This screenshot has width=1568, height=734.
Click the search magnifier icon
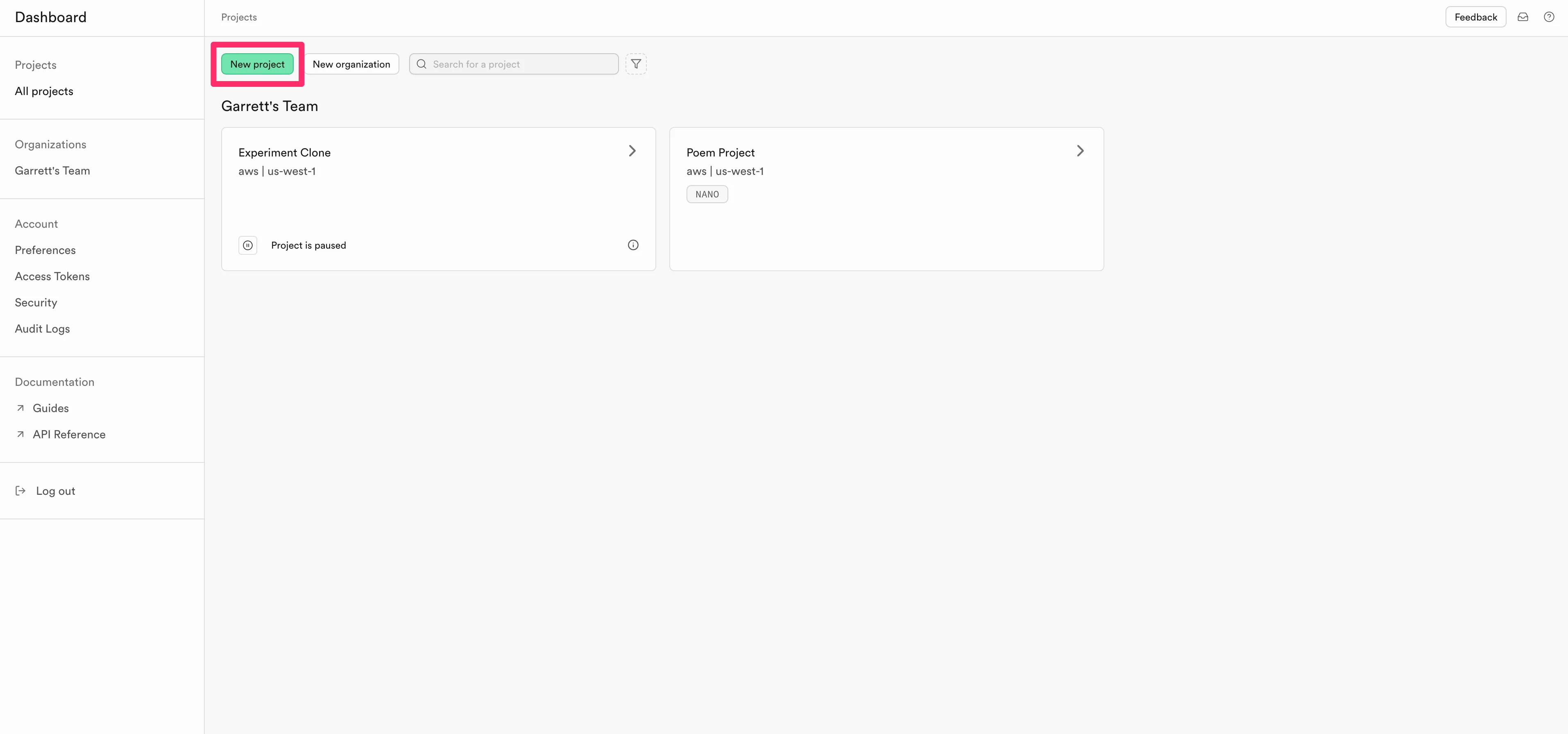(421, 64)
